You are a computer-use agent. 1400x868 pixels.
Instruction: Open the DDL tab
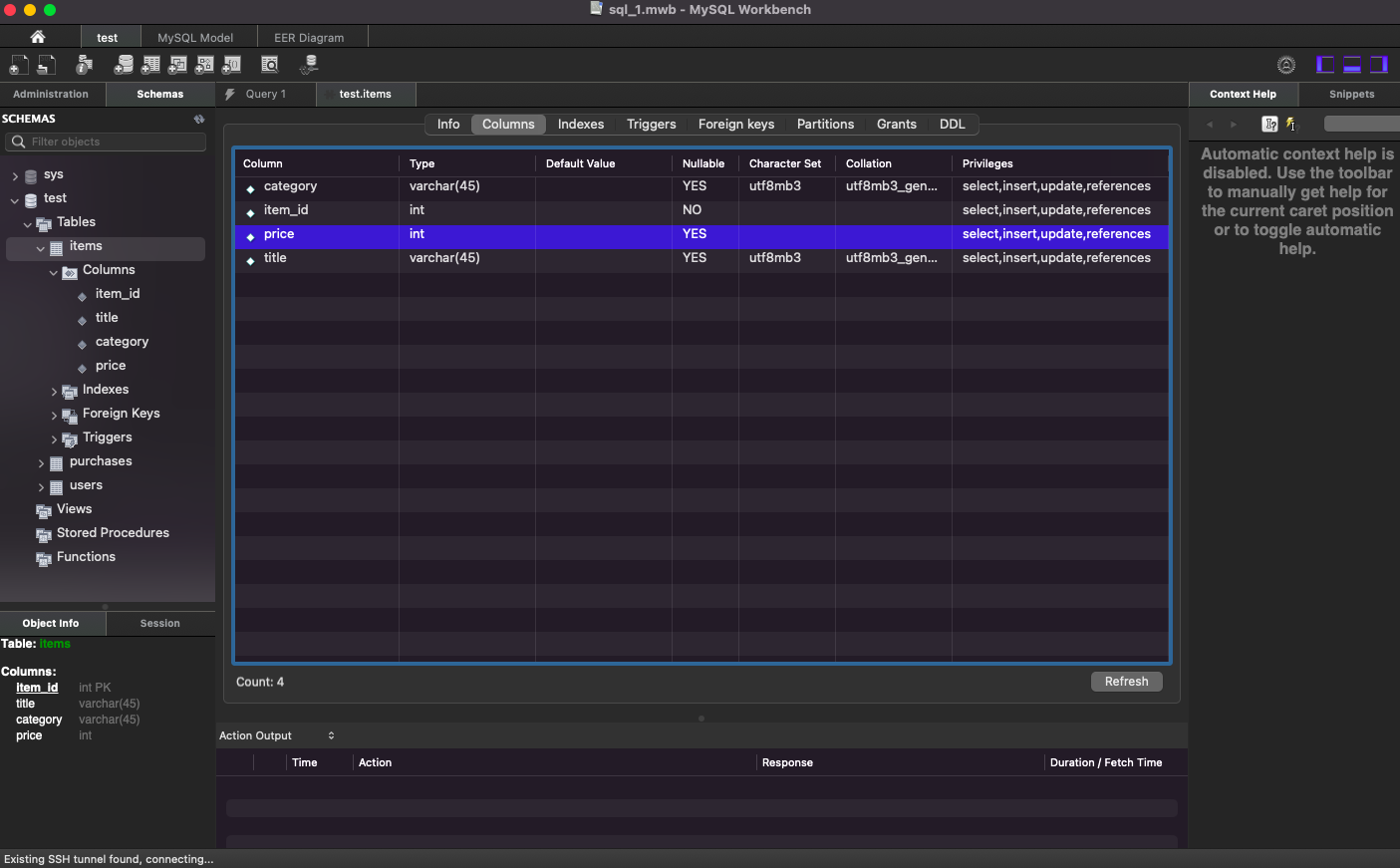click(x=953, y=125)
